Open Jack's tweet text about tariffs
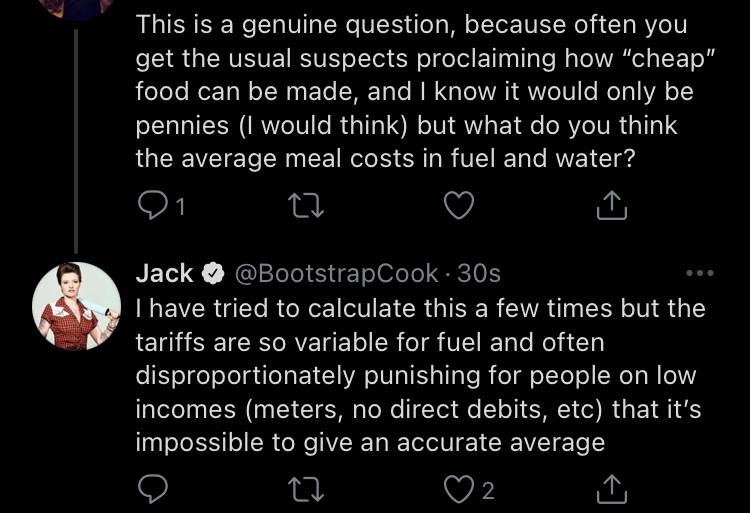This screenshot has height=513, width=750. click(421, 376)
